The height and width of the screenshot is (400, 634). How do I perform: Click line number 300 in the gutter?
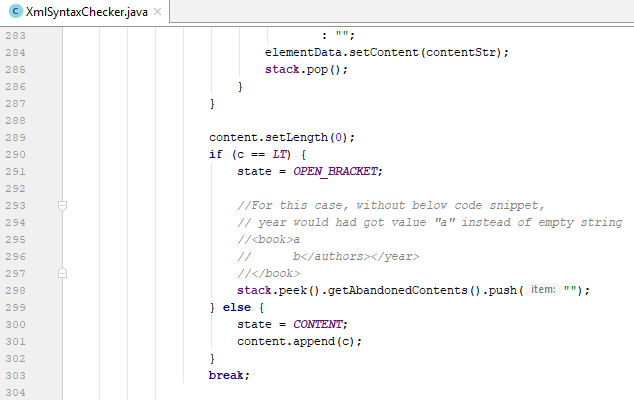coord(15,324)
